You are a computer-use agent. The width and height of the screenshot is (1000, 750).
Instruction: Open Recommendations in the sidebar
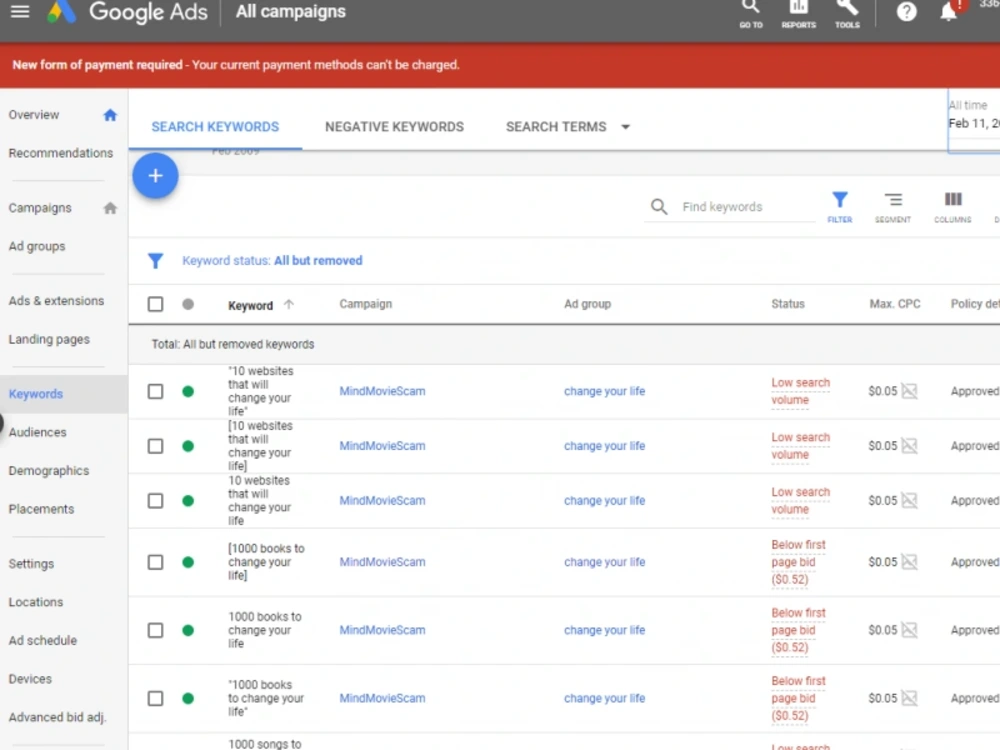pos(61,153)
